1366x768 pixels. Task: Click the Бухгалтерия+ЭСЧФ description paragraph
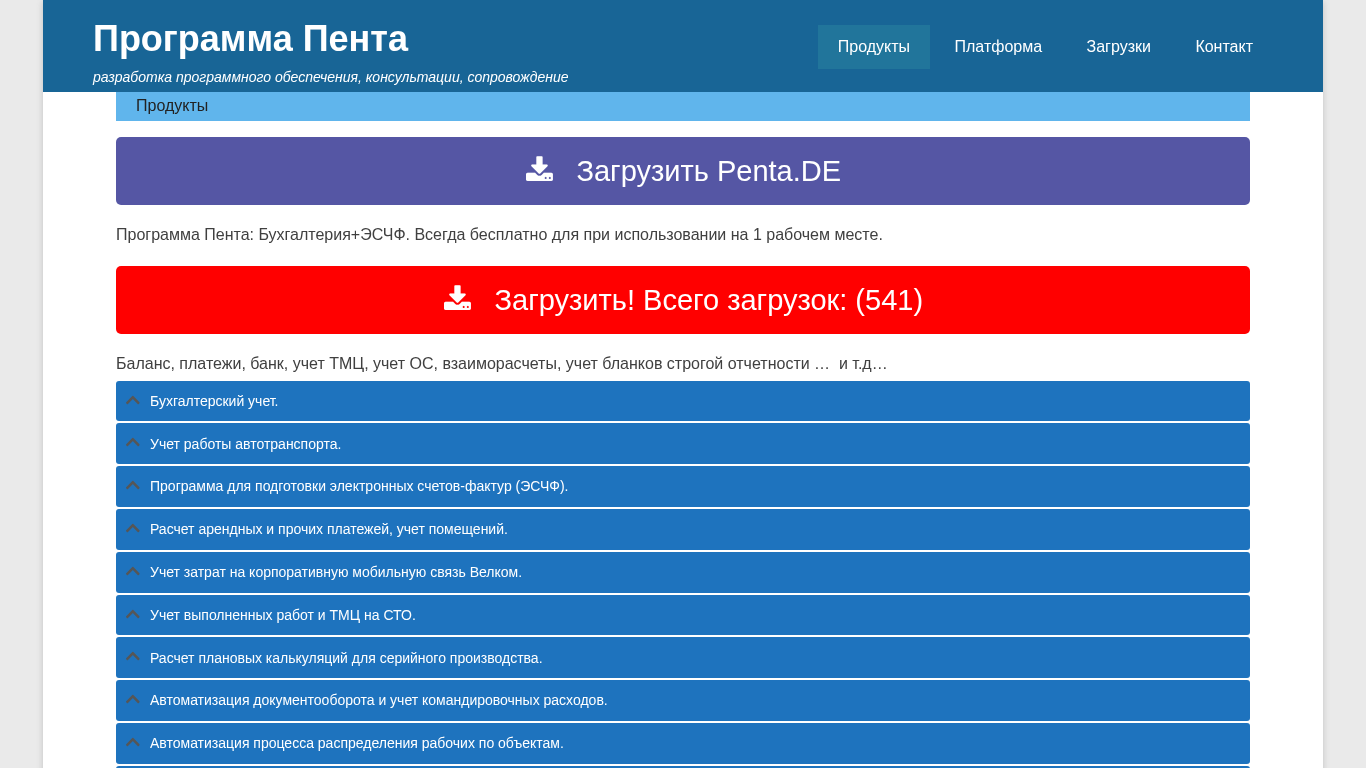499,235
